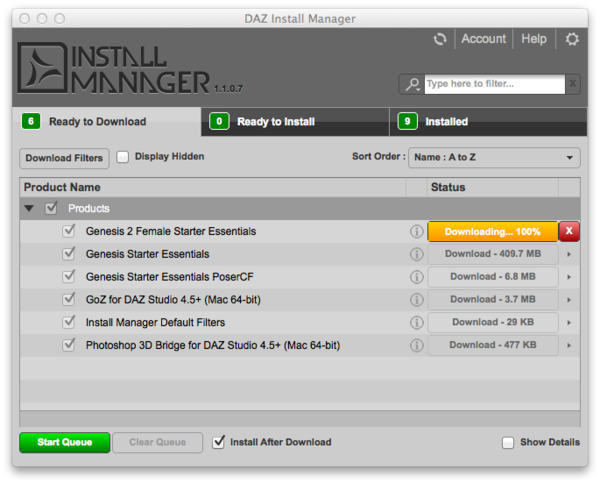Show info for Install Manager Default Filters
Viewport: 600px width, 484px height.
(x=416, y=323)
